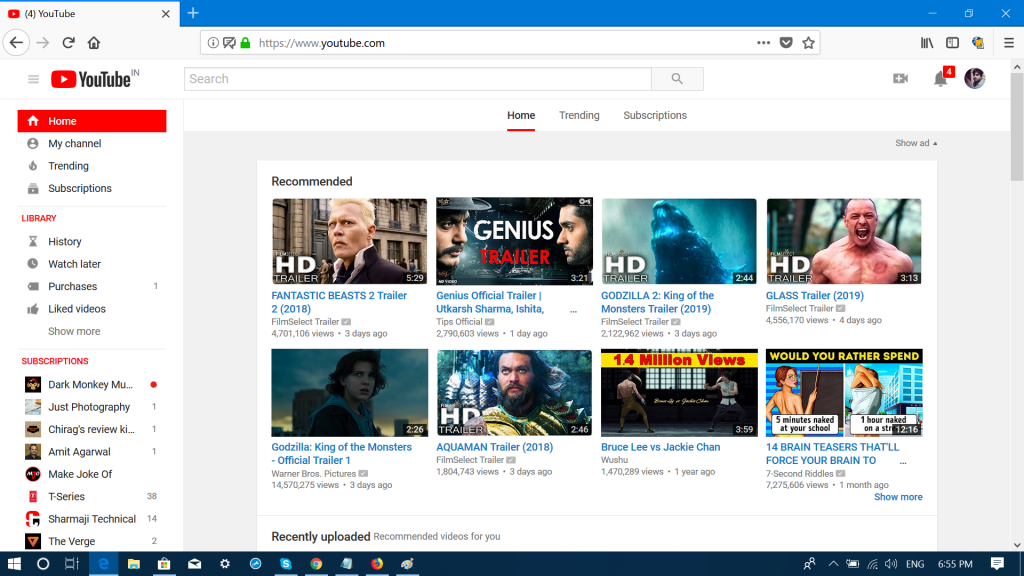
Task: Click the taskbar clock showing 6:55 PM
Action: click(955, 564)
